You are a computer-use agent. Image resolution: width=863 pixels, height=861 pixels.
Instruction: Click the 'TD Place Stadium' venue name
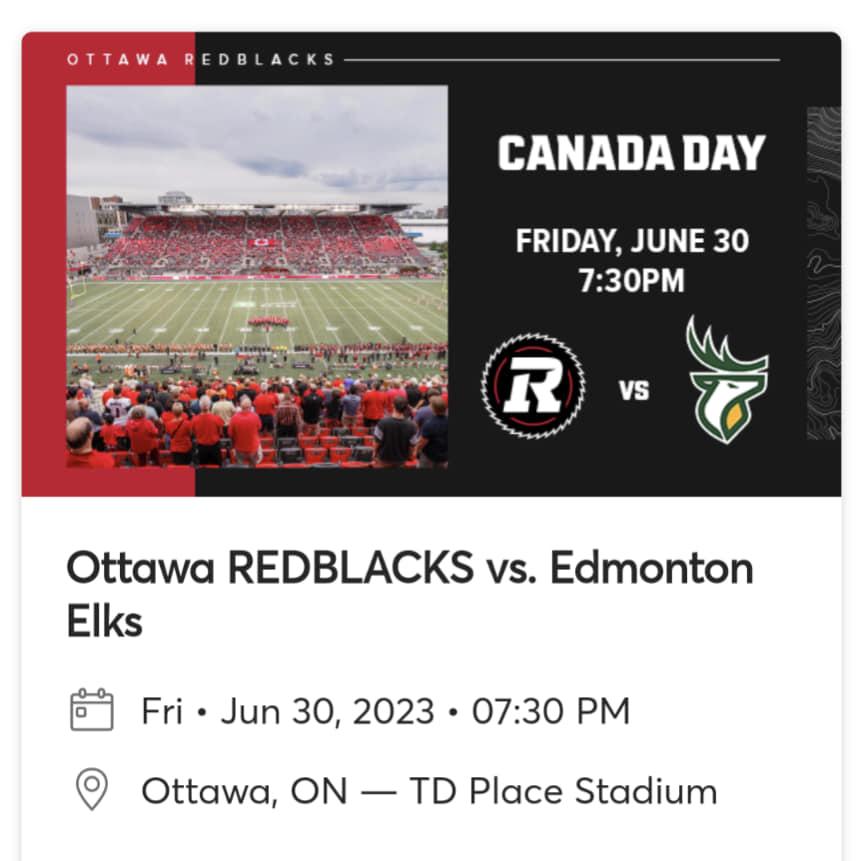(563, 791)
